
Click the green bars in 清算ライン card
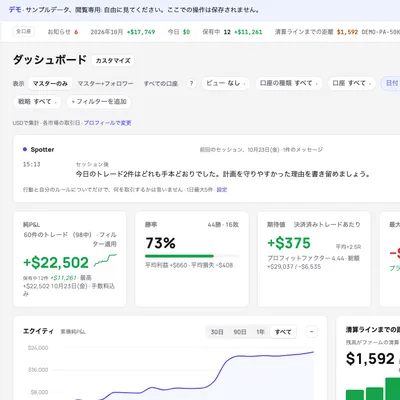coord(373,389)
